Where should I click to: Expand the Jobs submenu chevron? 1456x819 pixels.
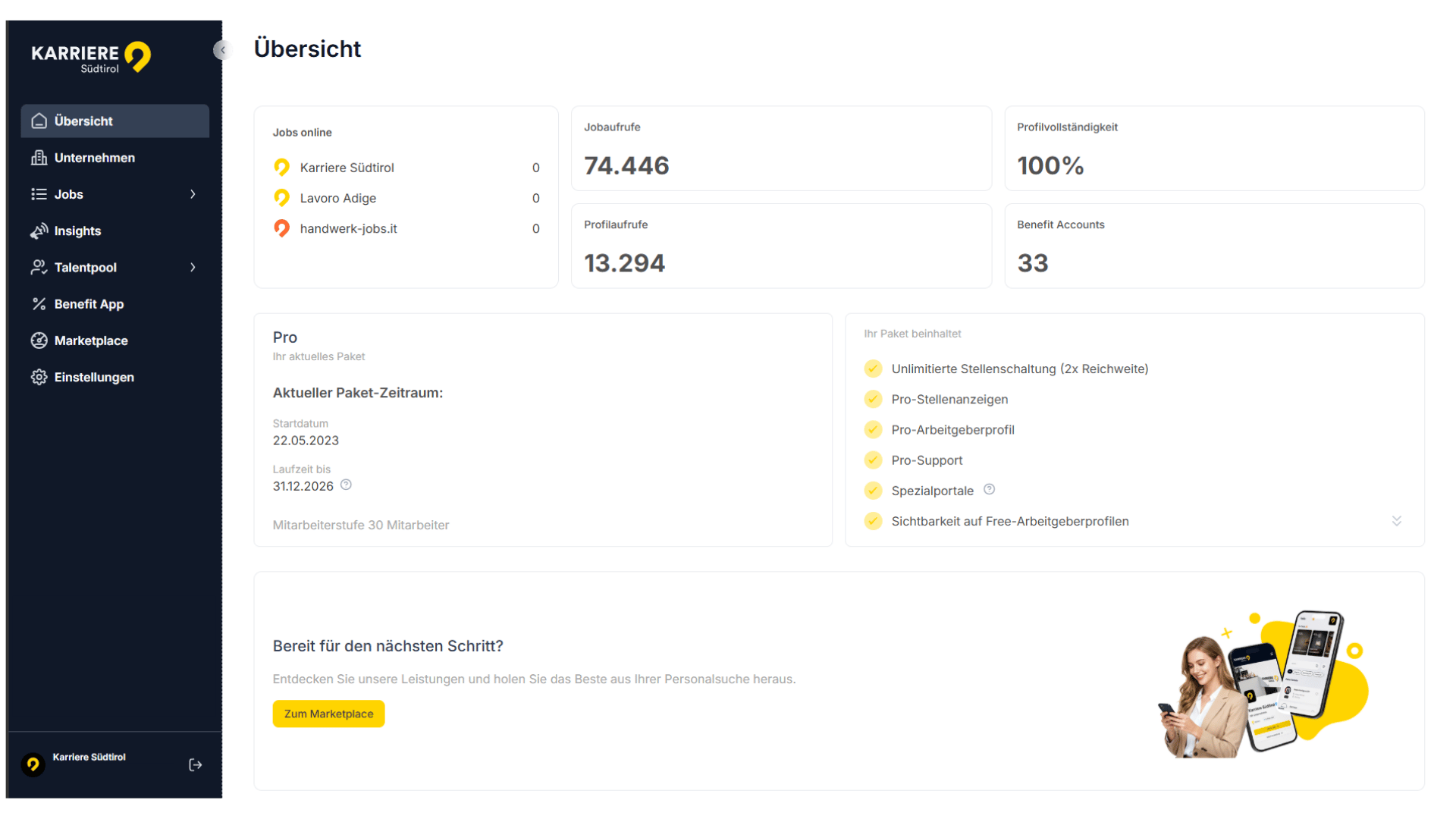click(x=193, y=194)
